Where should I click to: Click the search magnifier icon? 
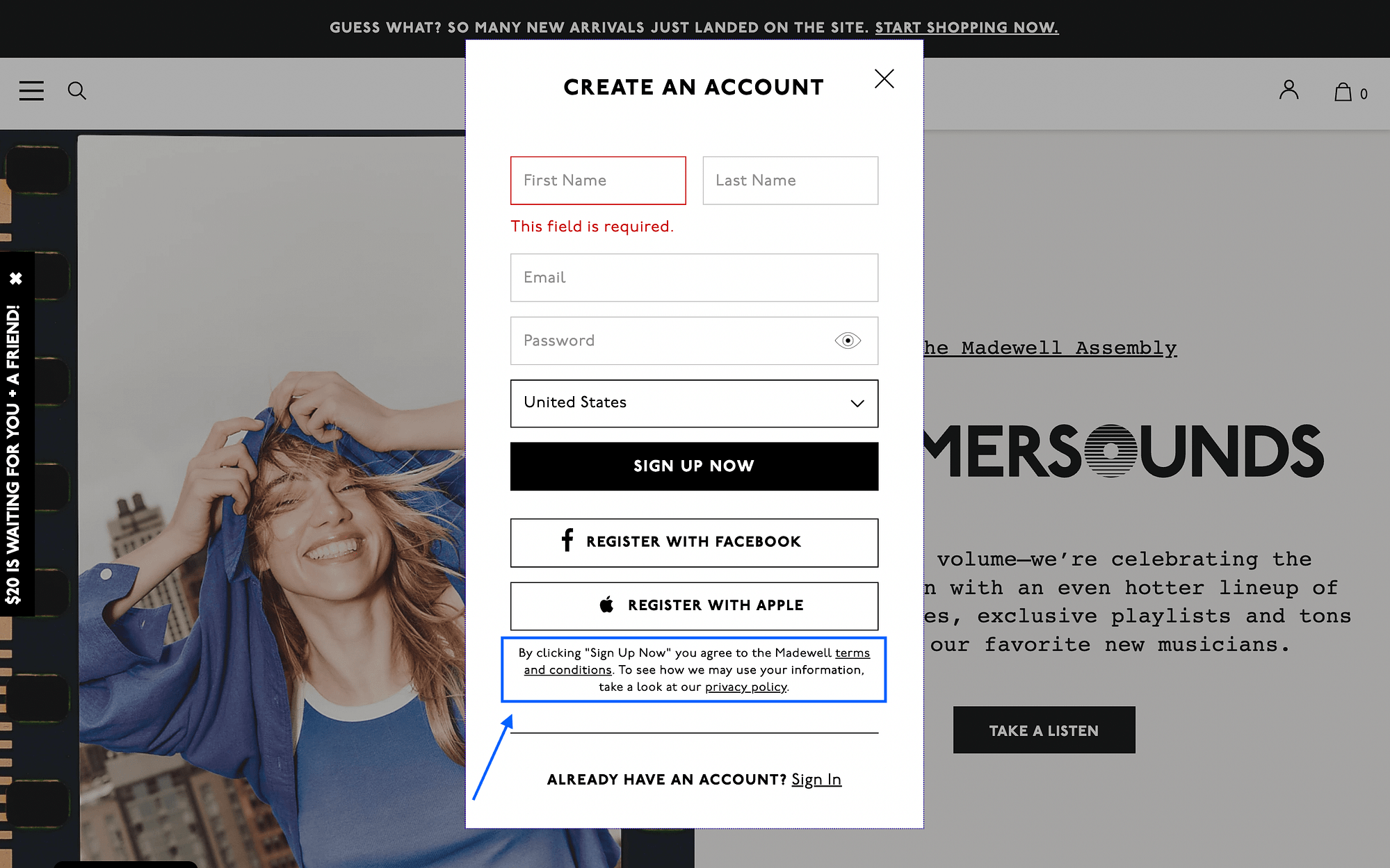tap(76, 91)
